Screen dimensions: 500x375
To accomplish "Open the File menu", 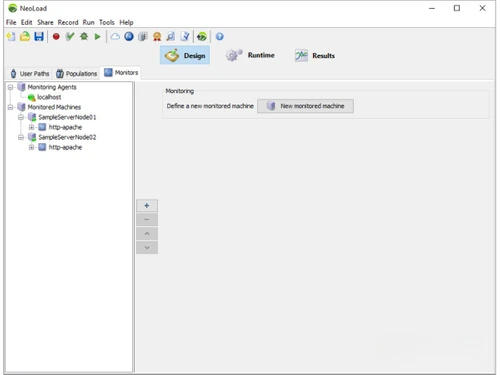I will (11, 22).
